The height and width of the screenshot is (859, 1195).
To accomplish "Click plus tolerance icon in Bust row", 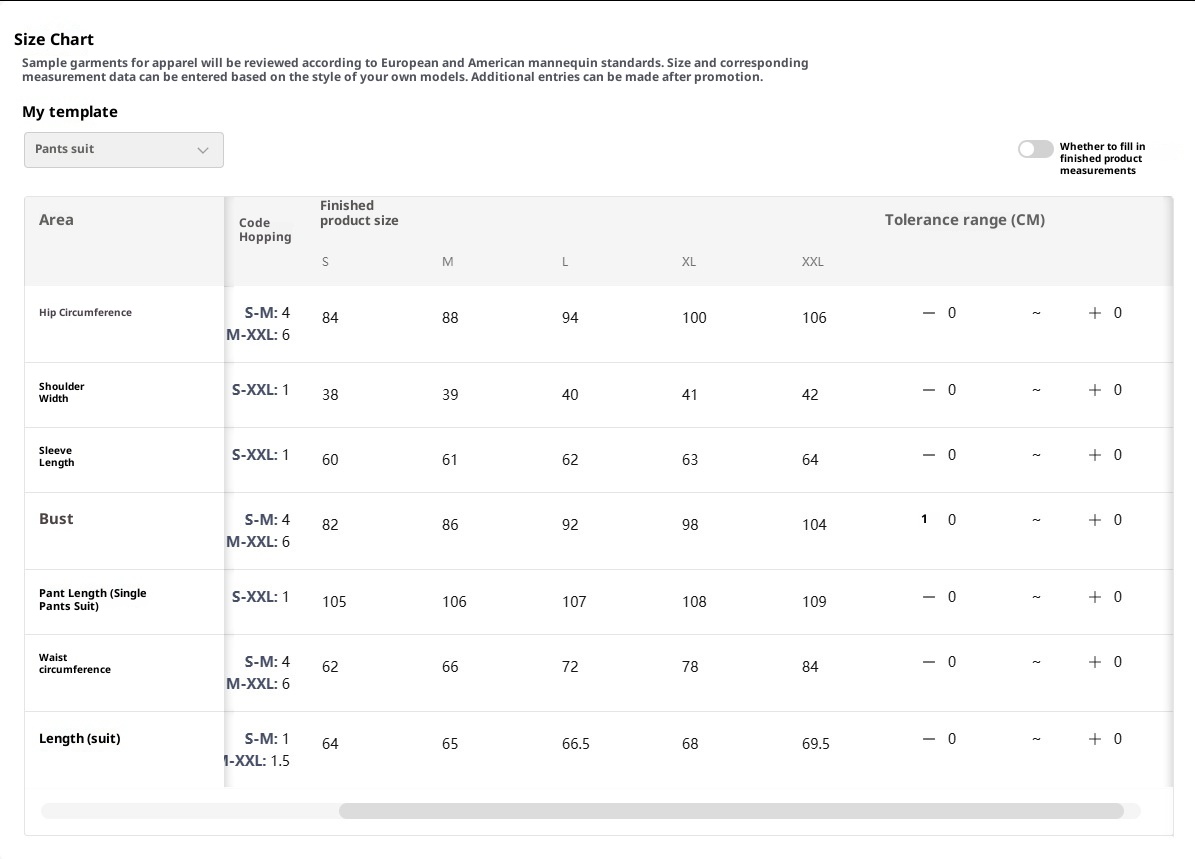I will [x=1094, y=520].
